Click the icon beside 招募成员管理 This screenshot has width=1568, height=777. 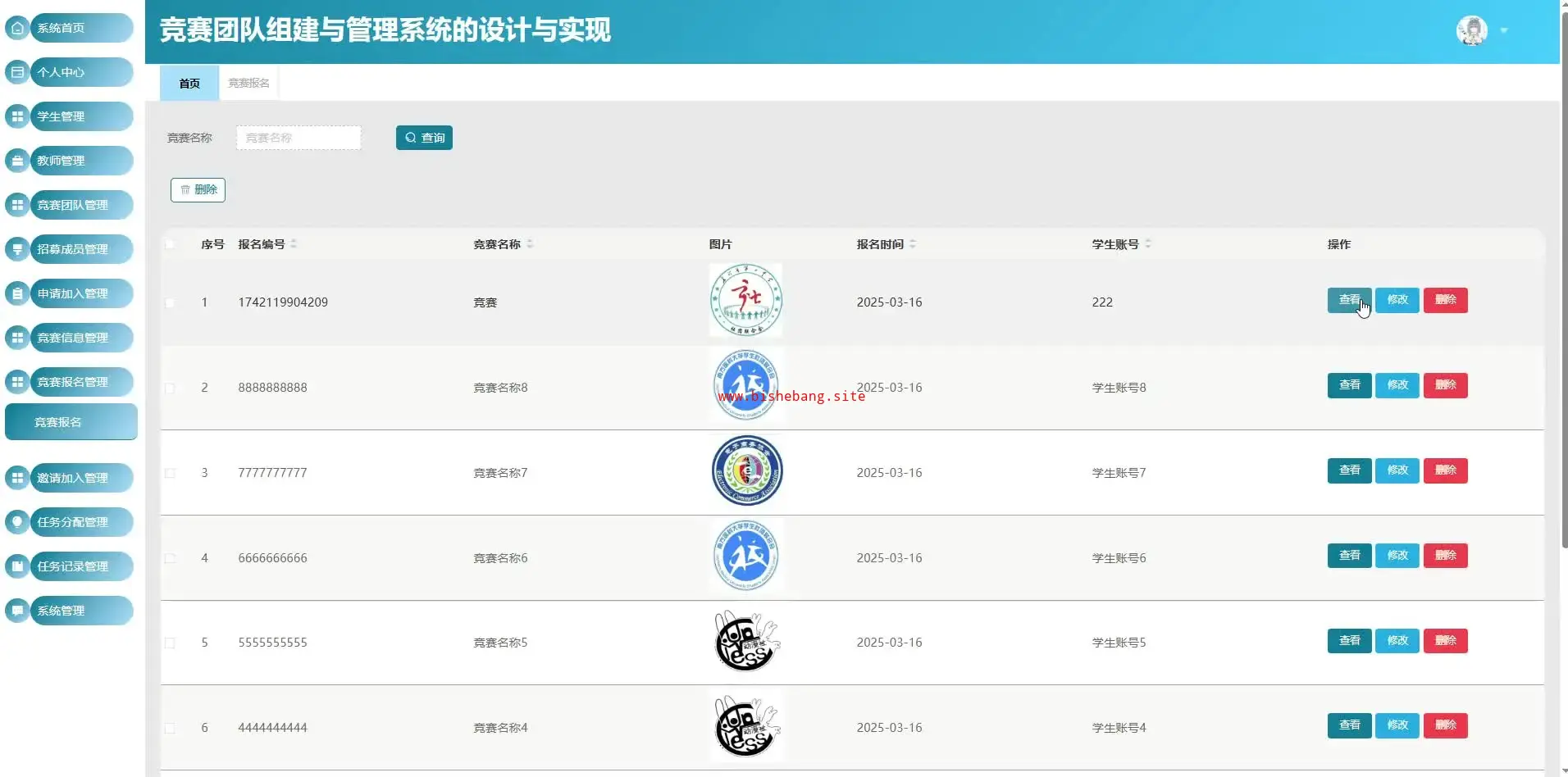click(17, 249)
